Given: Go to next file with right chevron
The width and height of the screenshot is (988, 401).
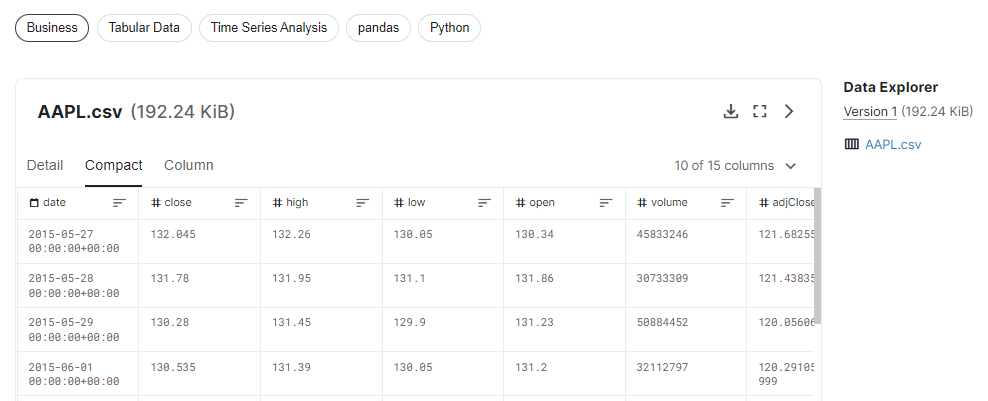Looking at the screenshot, I should coord(789,112).
